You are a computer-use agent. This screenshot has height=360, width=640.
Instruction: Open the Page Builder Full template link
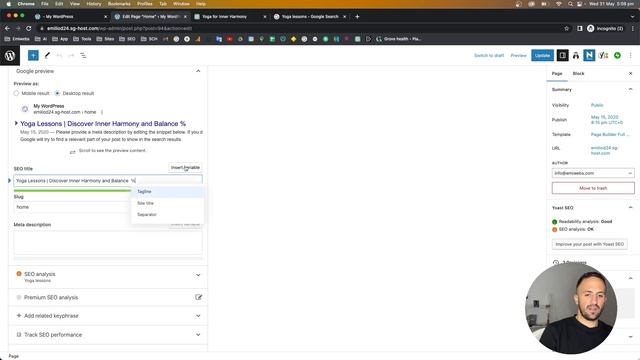pos(610,134)
